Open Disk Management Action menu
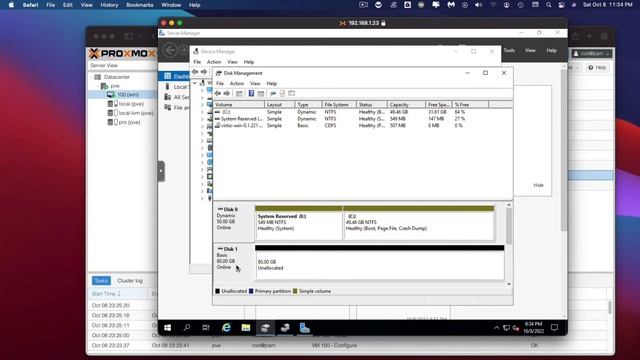The width and height of the screenshot is (640, 360). (237, 83)
